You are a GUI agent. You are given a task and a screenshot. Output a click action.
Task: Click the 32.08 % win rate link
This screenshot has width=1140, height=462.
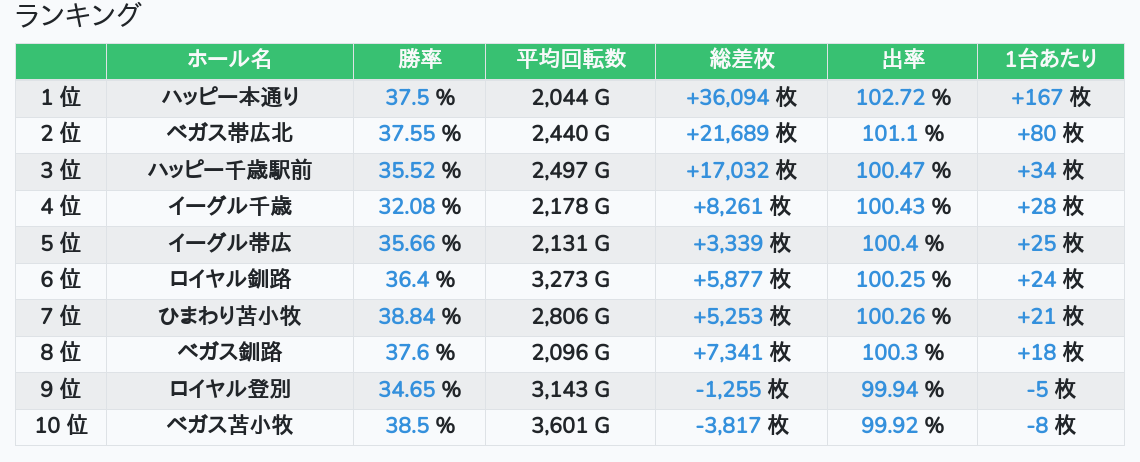pyautogui.click(x=407, y=207)
